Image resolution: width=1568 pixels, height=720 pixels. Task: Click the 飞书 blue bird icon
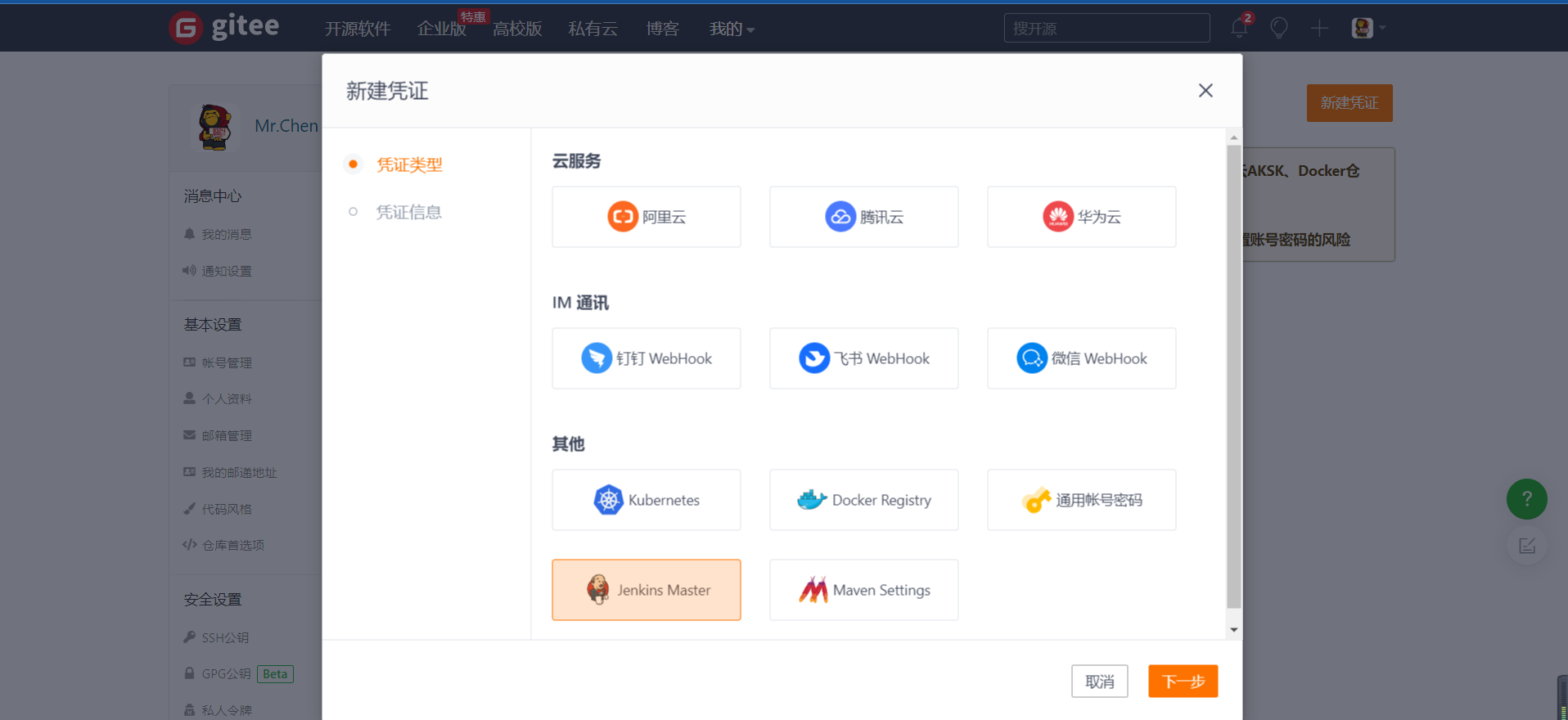[814, 358]
